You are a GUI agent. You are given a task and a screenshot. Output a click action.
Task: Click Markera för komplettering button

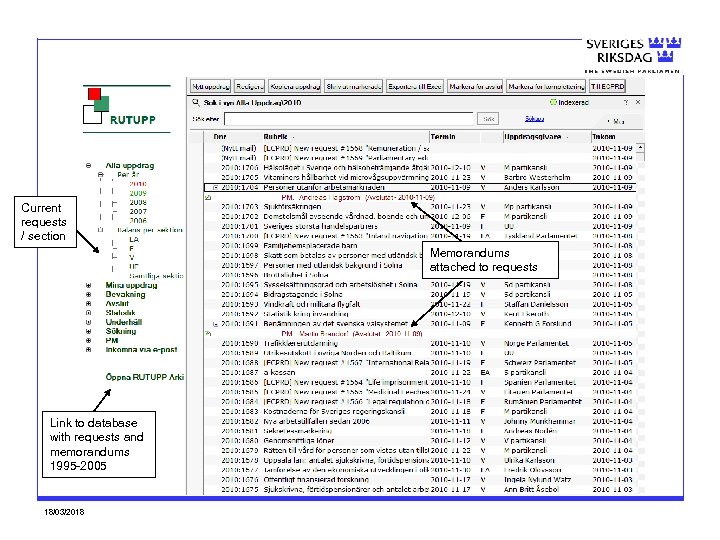point(546,86)
